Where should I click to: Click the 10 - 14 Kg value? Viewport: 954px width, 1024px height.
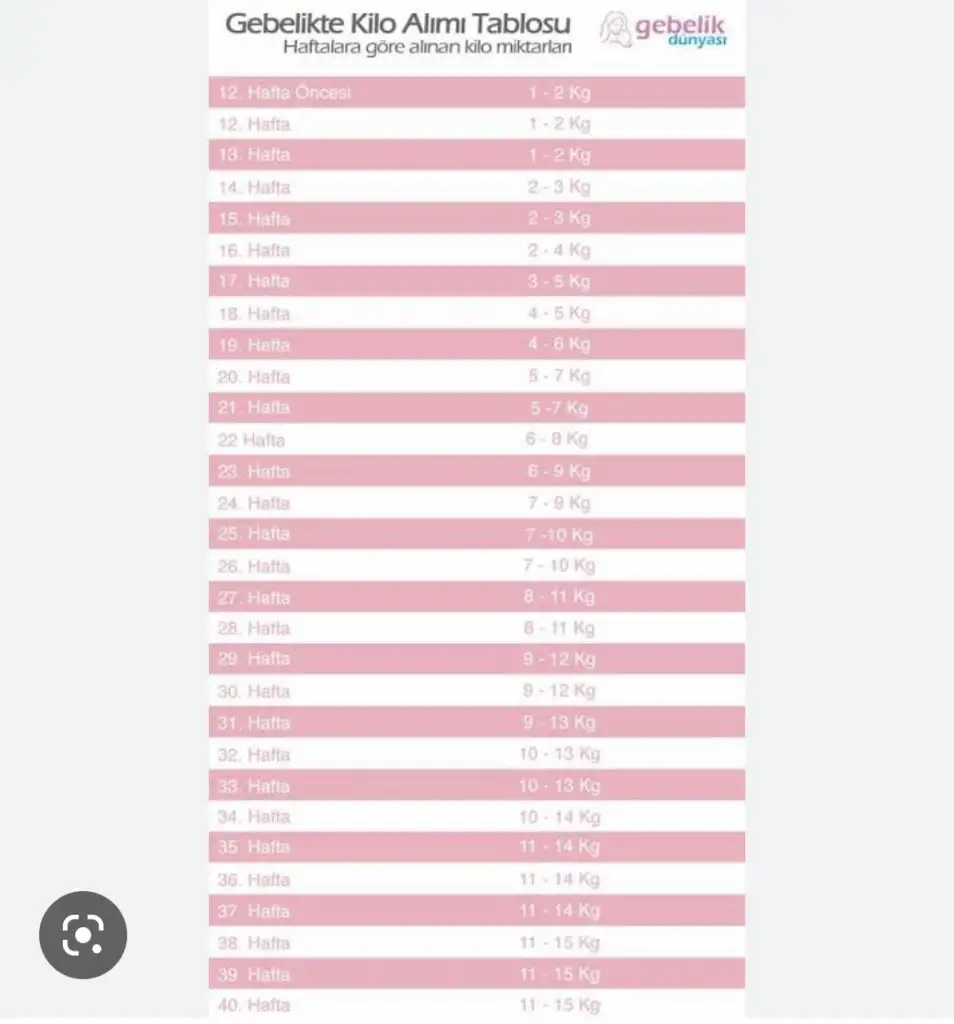click(x=559, y=817)
